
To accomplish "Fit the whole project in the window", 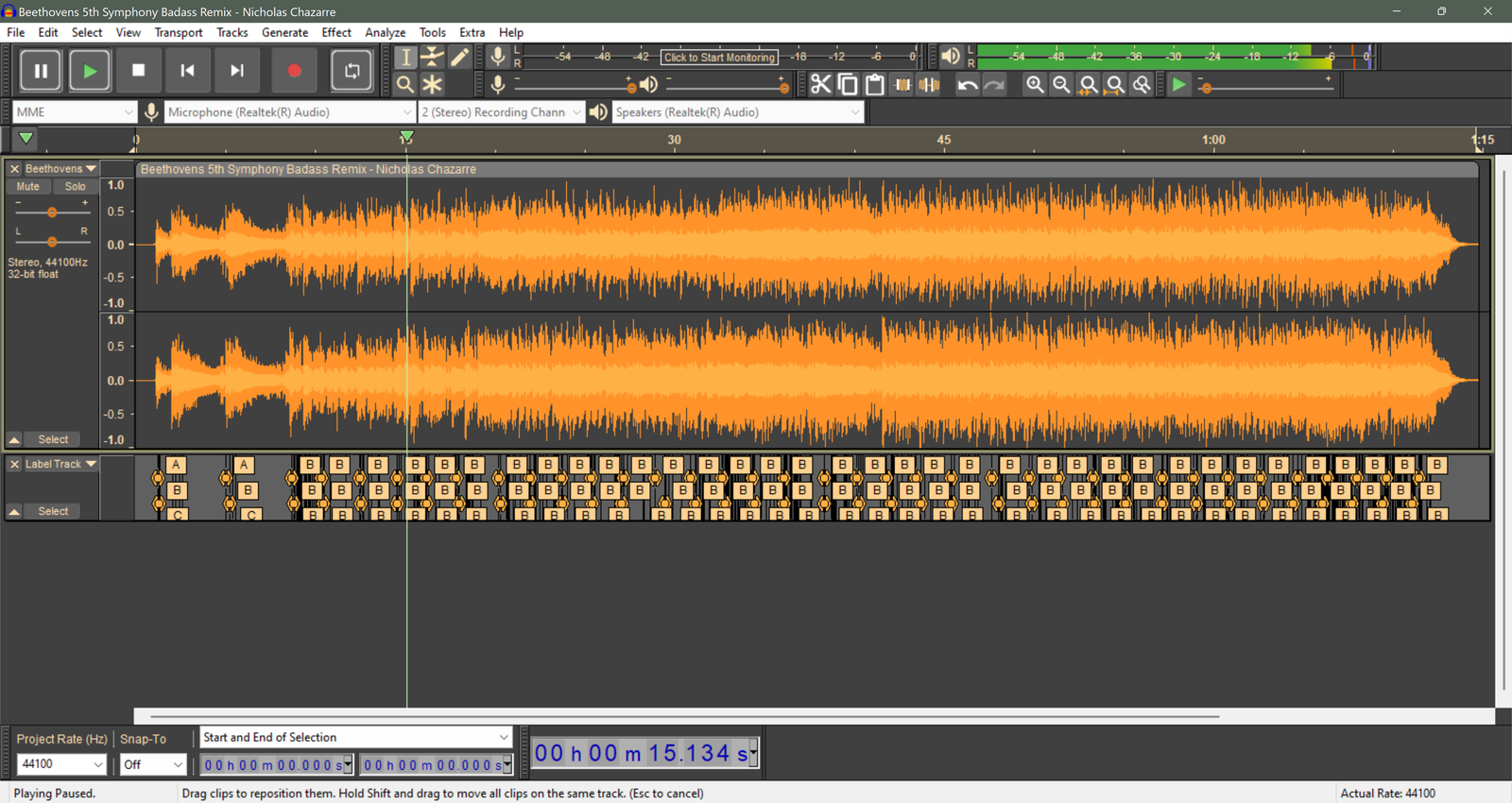I will click(1115, 85).
